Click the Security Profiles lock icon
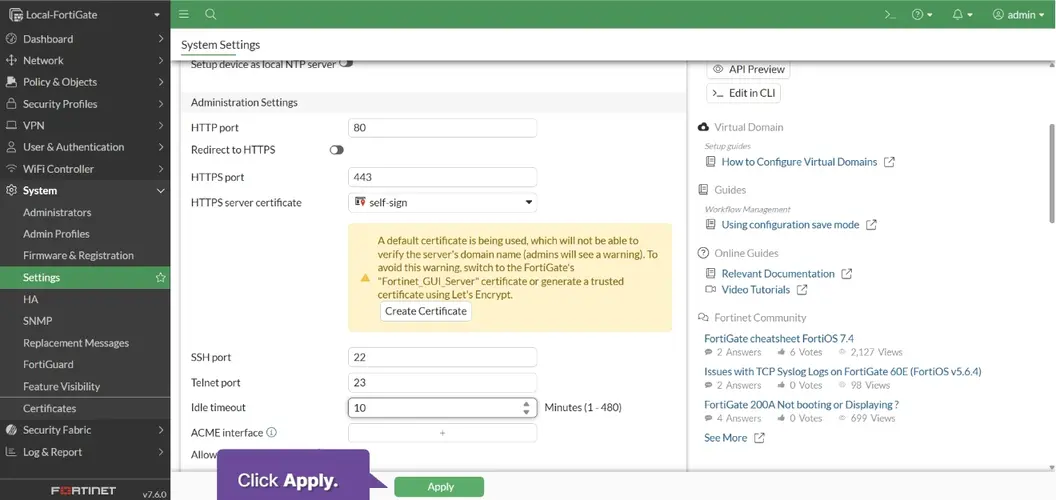Screen dimensions: 1056x500 11,104
